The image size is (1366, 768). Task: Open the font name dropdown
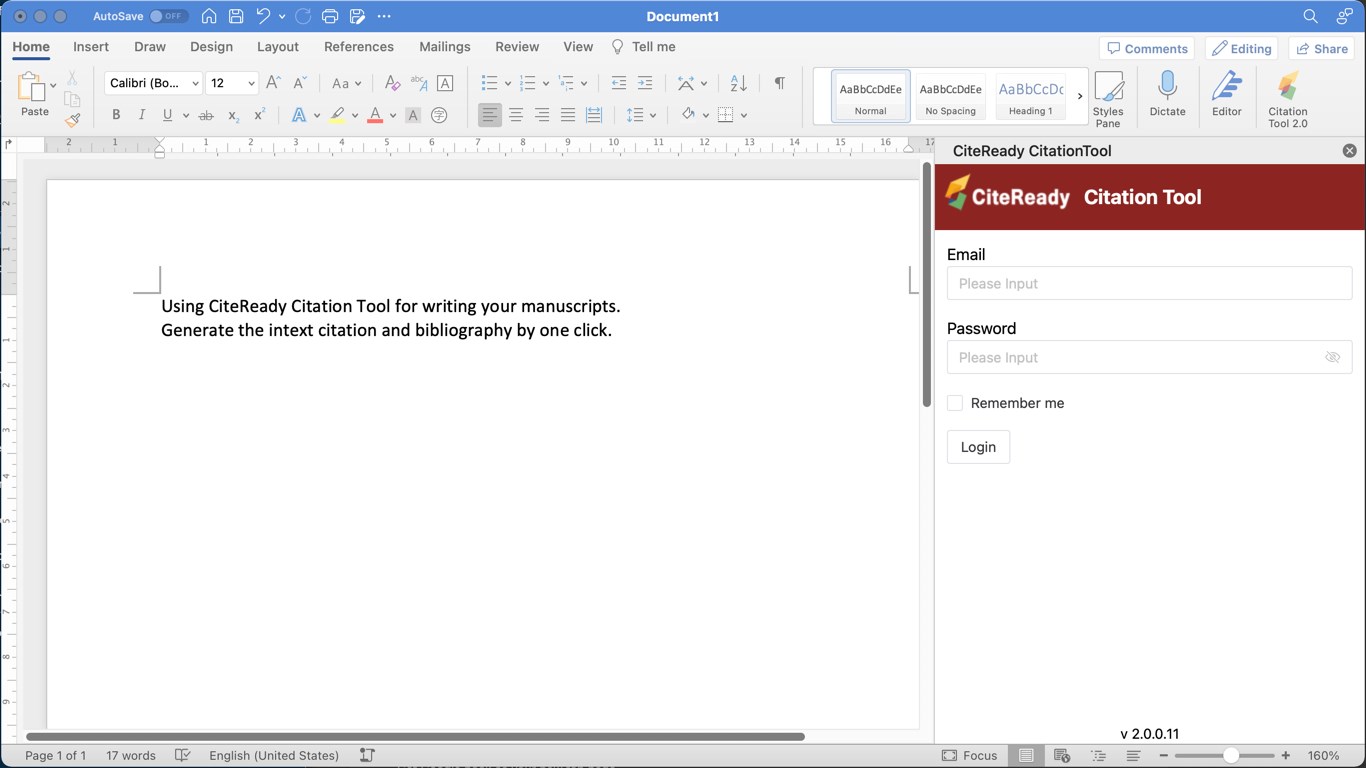pyautogui.click(x=195, y=84)
